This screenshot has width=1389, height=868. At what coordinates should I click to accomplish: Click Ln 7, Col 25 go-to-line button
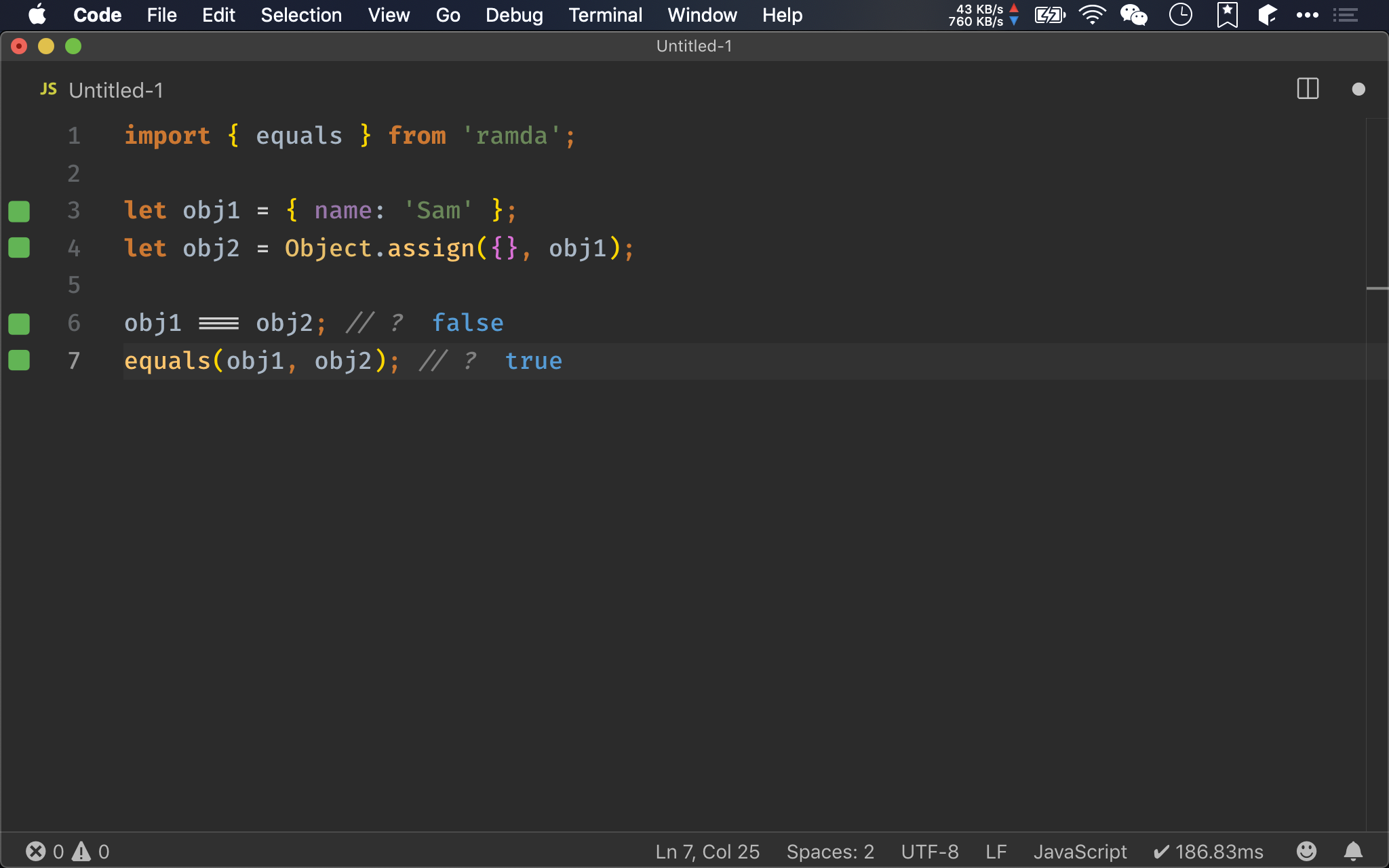pyautogui.click(x=707, y=851)
